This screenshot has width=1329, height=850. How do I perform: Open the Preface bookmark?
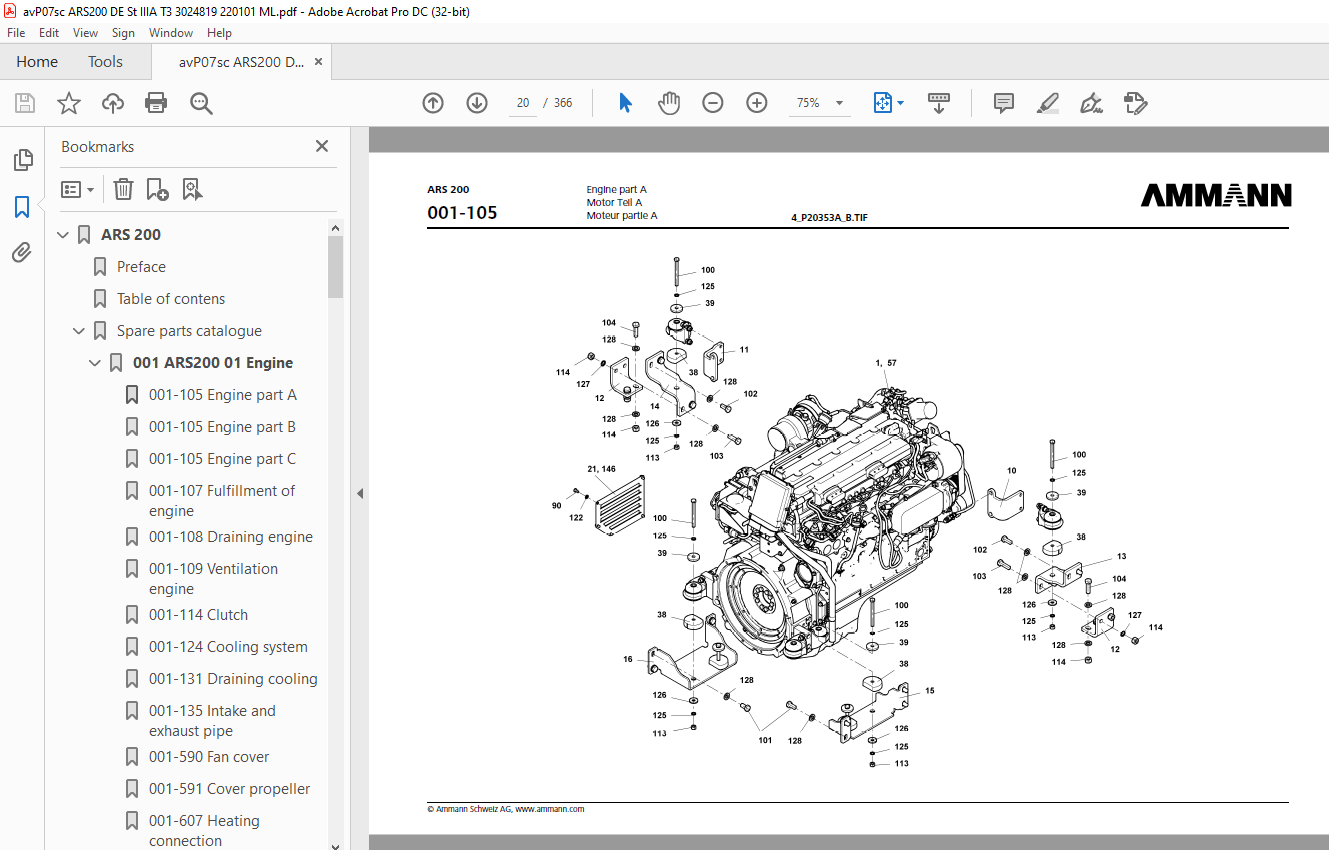(x=141, y=267)
